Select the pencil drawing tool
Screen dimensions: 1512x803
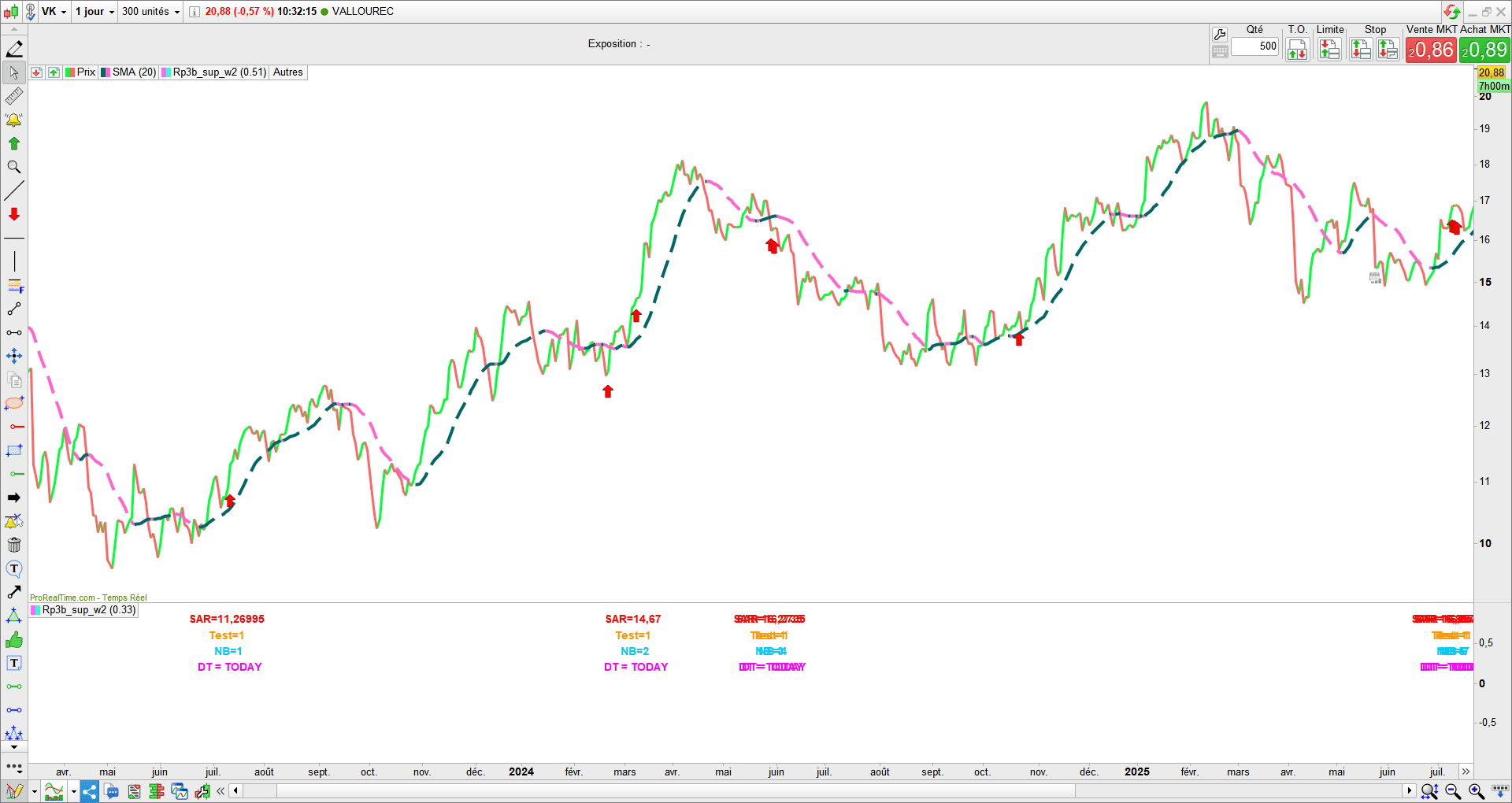coord(14,49)
